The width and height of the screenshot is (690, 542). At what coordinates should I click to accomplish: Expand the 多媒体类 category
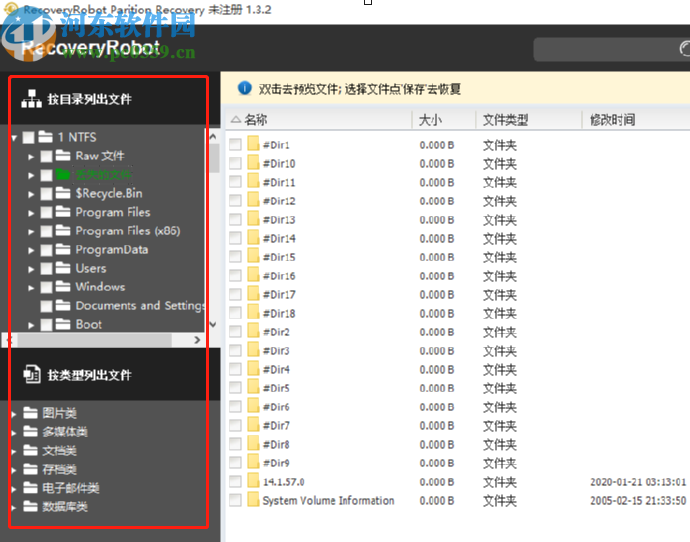click(x=13, y=432)
